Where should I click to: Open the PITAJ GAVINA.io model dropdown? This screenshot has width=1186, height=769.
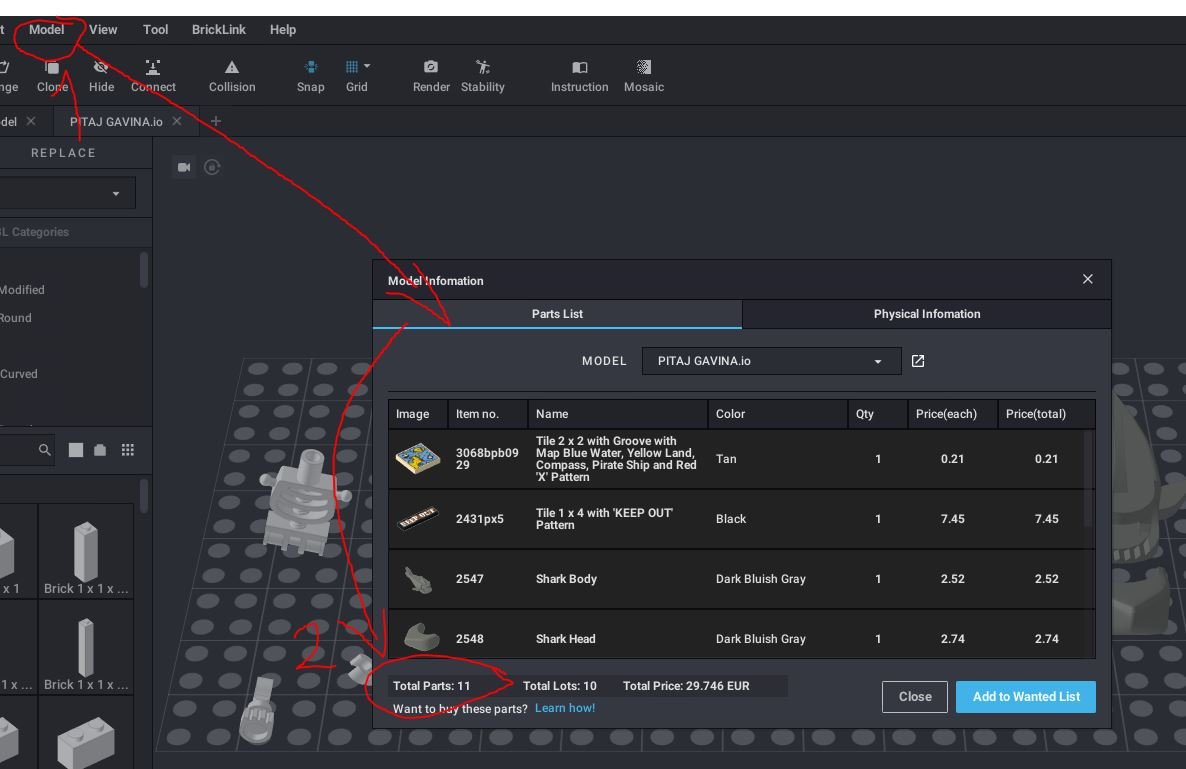(769, 361)
